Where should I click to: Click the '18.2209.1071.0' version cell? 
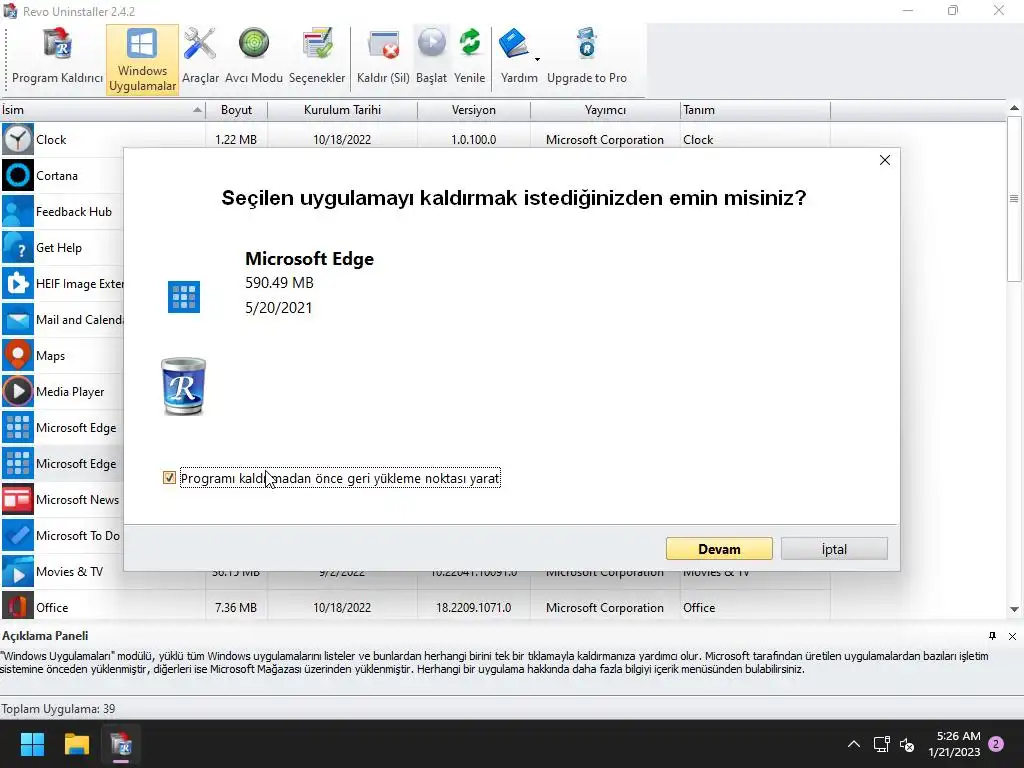(473, 607)
